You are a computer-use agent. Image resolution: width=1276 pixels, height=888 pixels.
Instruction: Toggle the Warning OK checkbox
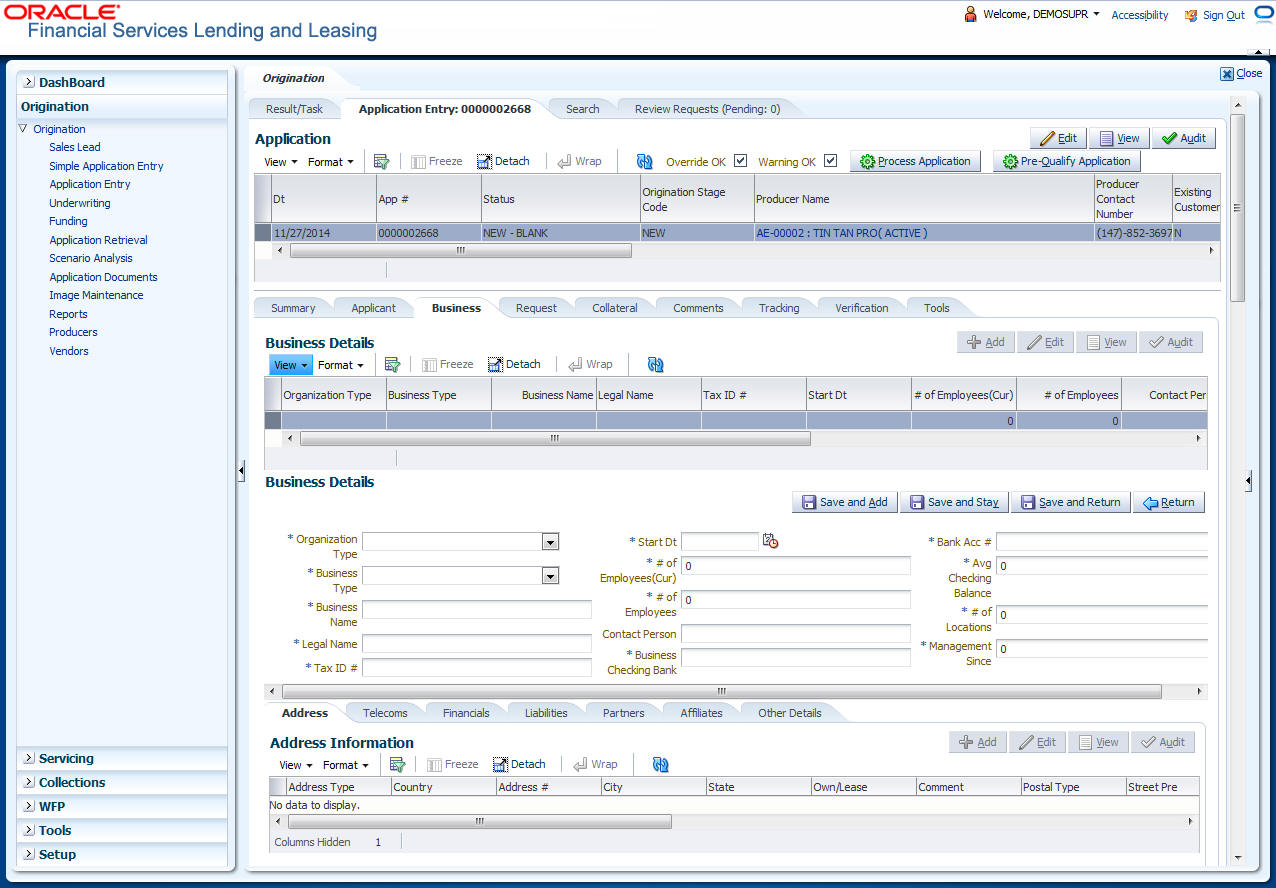[830, 160]
